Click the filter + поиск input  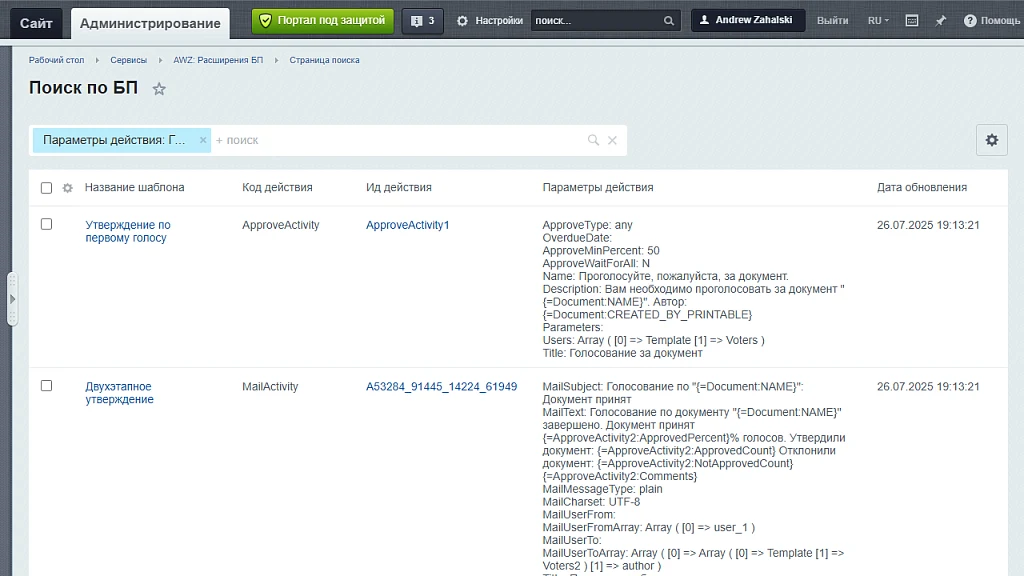398,140
